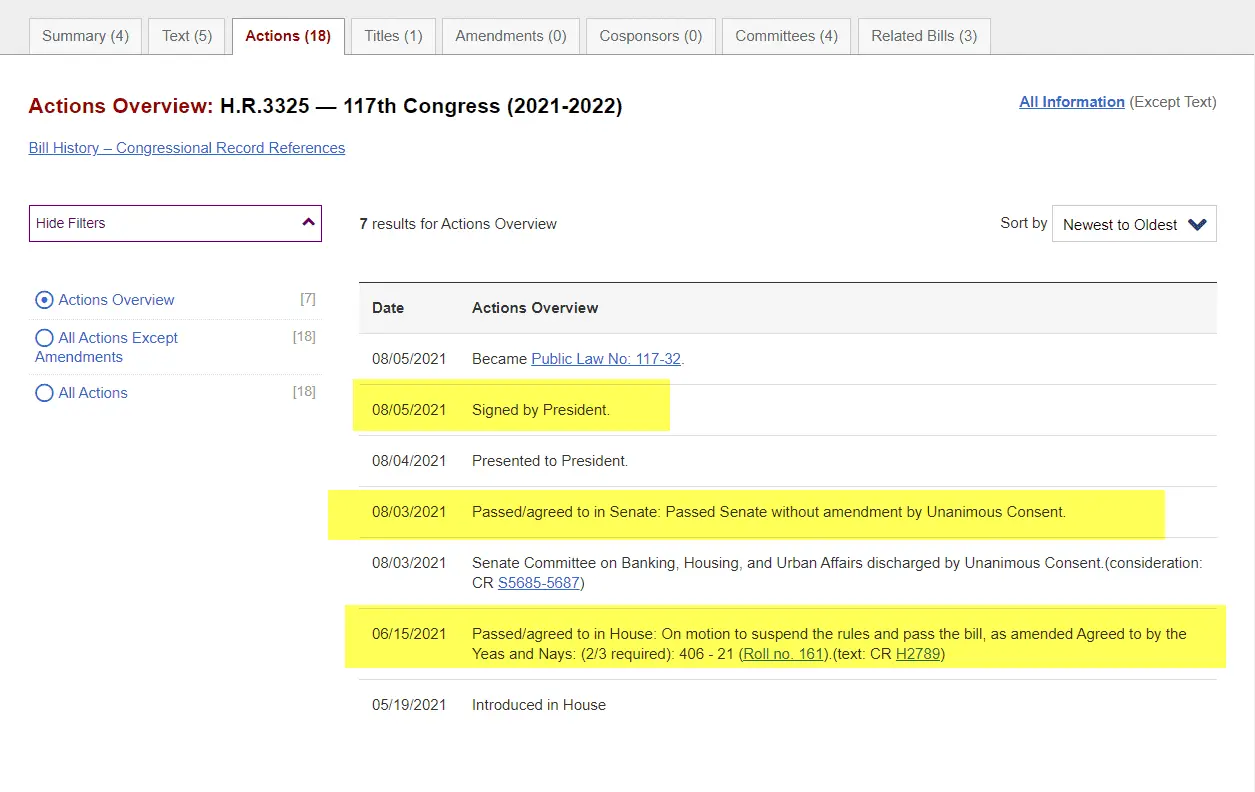Screen dimensions: 1255x792
Task: Switch to the Text (5) tab
Action: pyautogui.click(x=187, y=36)
